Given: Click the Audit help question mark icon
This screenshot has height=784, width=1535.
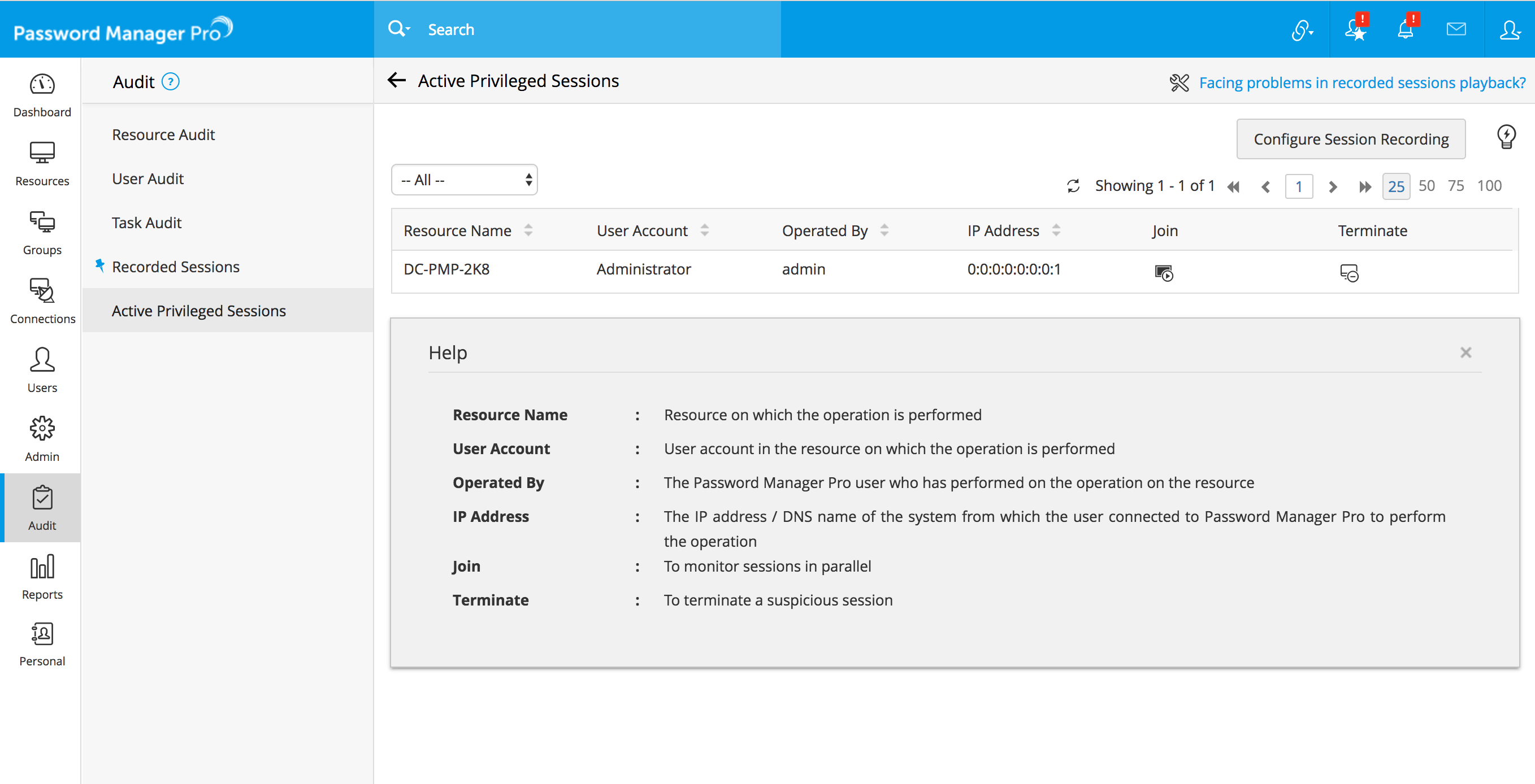Looking at the screenshot, I should click(x=171, y=81).
